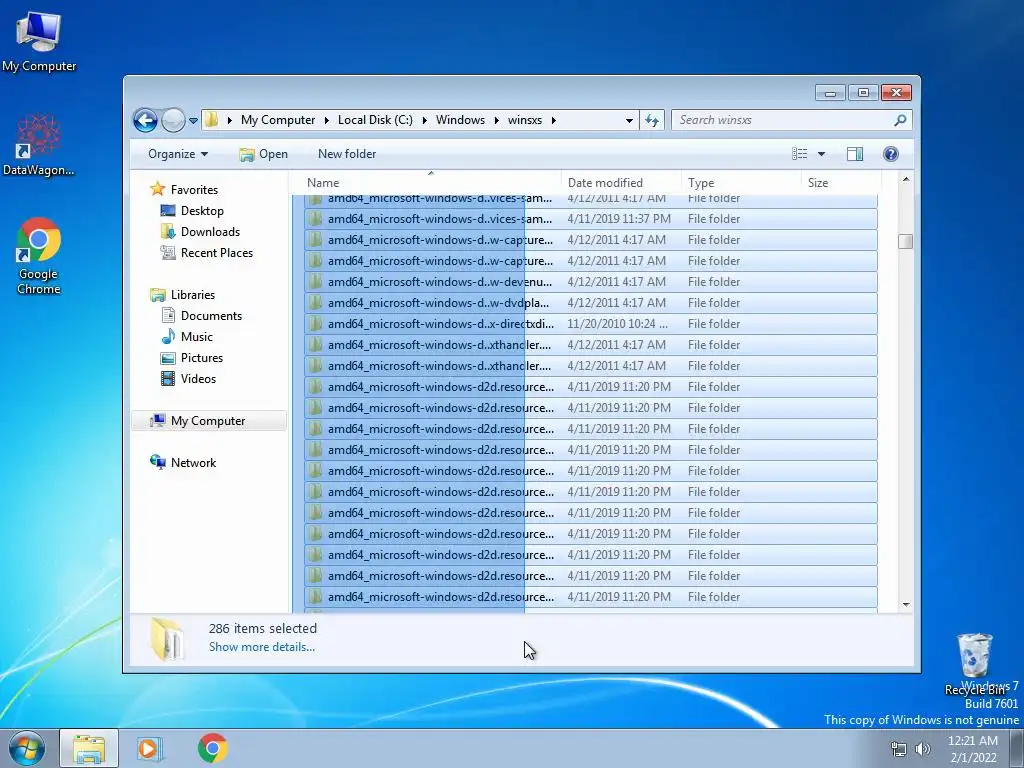Open the Music library
Image resolution: width=1024 pixels, height=768 pixels.
pyautogui.click(x=197, y=337)
